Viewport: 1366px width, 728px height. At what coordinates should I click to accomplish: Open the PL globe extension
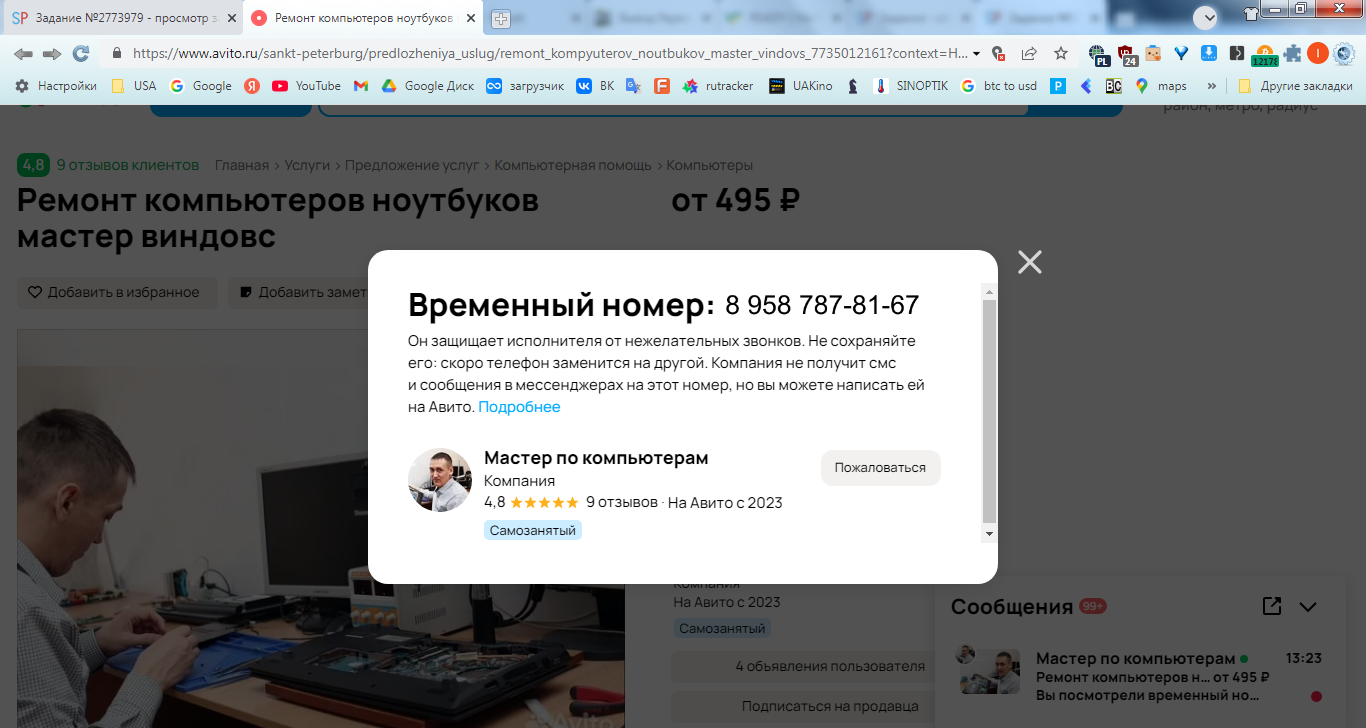point(1099,54)
